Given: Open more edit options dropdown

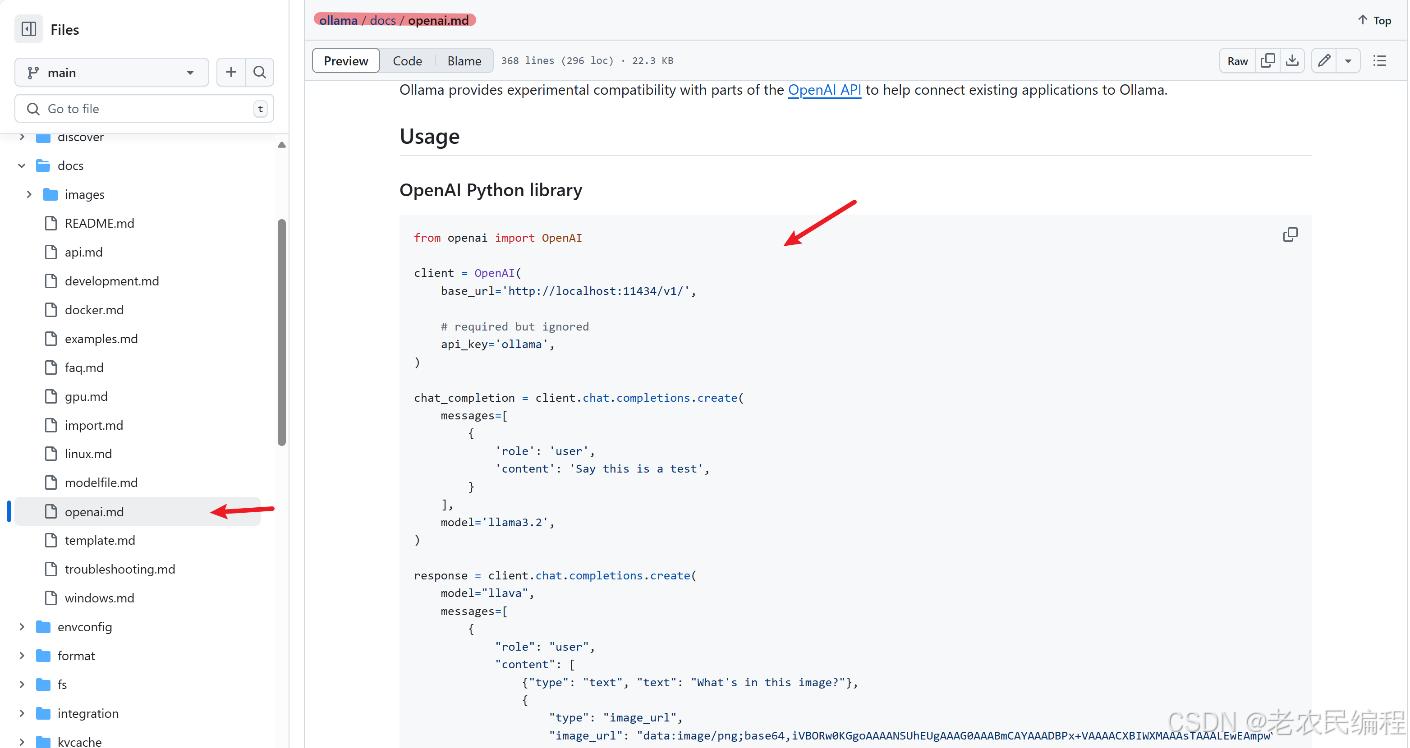Looking at the screenshot, I should coord(1348,60).
